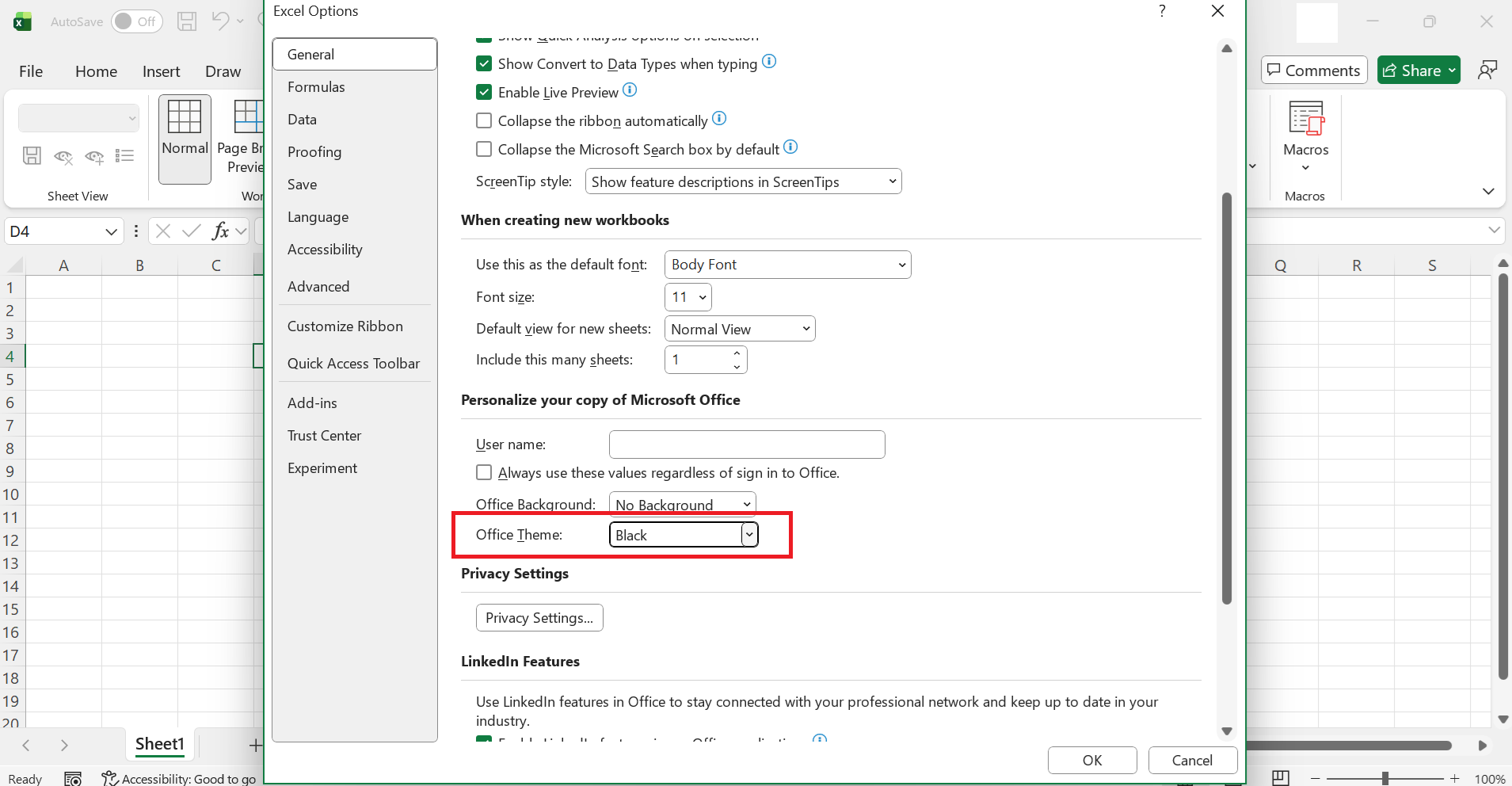The height and width of the screenshot is (786, 1512).
Task: Change Default view for new sheets dropdown
Action: pyautogui.click(x=739, y=328)
